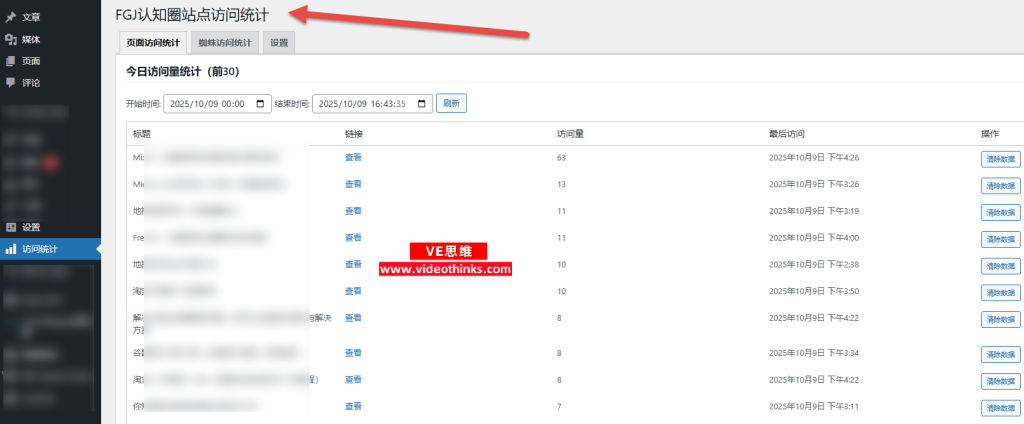Click 清除数据 for the 13-visit row

(1000, 185)
